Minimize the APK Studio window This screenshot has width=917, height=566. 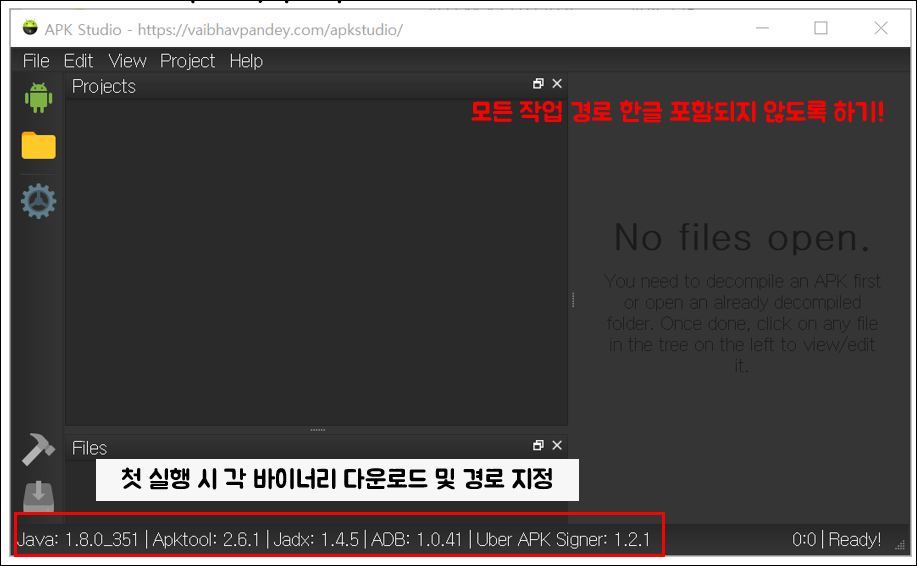coord(762,27)
